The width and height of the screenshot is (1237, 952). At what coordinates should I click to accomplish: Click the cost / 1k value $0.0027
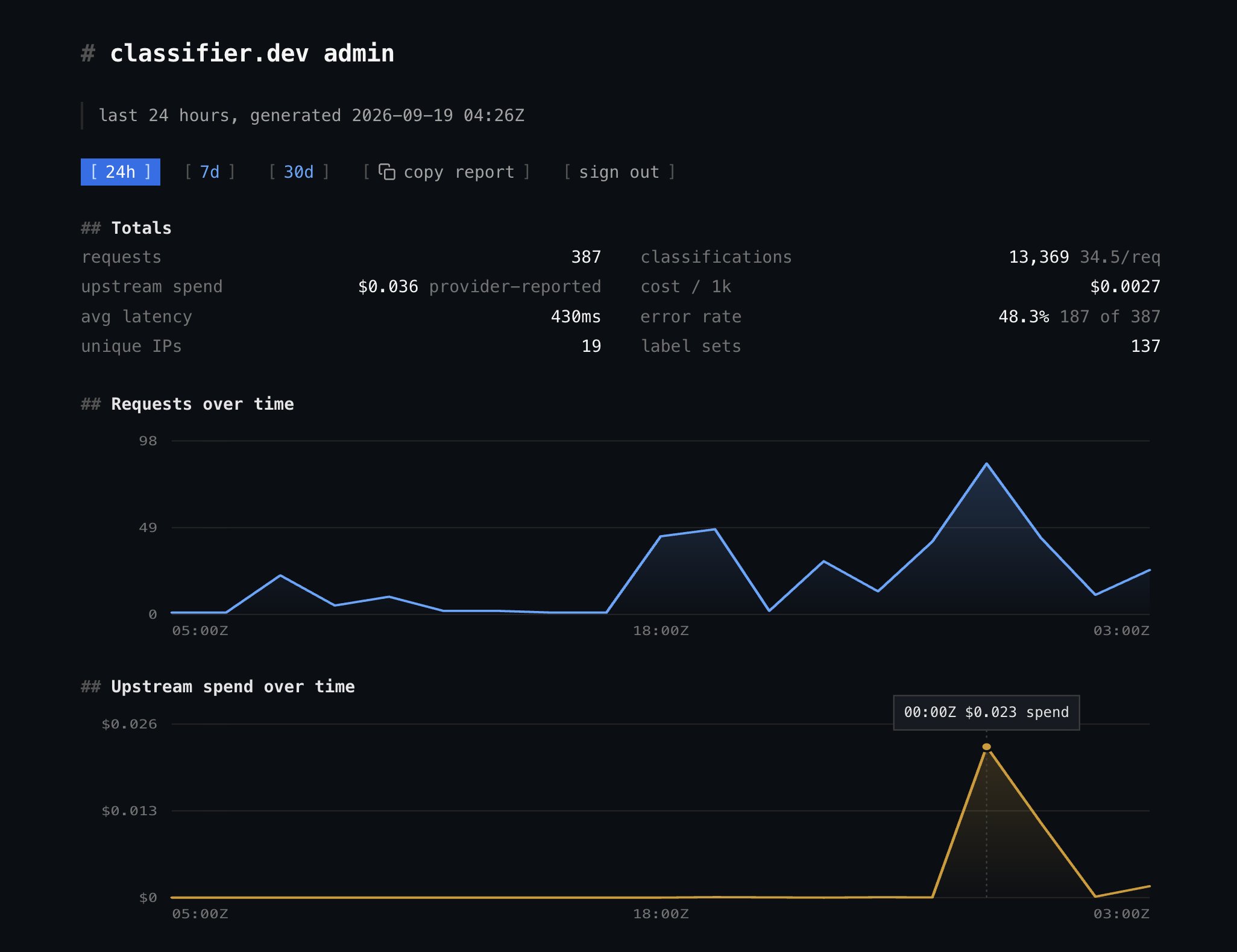(x=1125, y=287)
